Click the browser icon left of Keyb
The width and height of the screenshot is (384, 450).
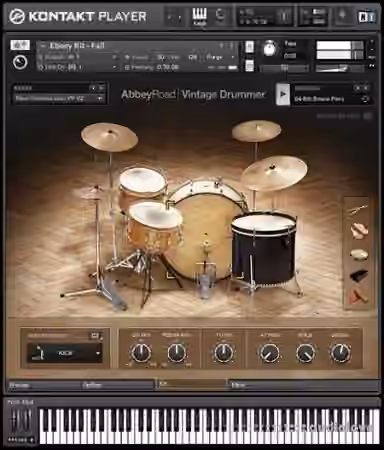[175, 16]
